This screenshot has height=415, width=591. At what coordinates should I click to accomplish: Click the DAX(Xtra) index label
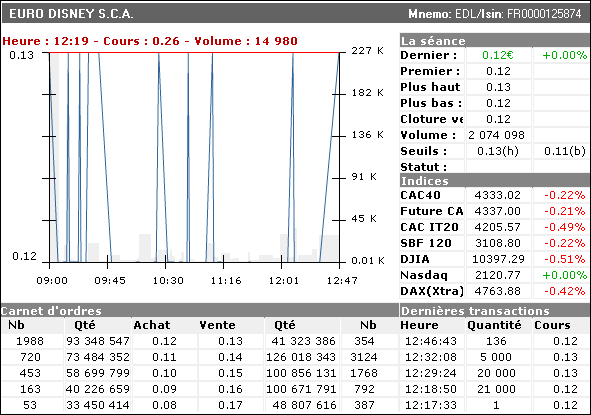pyautogui.click(x=432, y=291)
